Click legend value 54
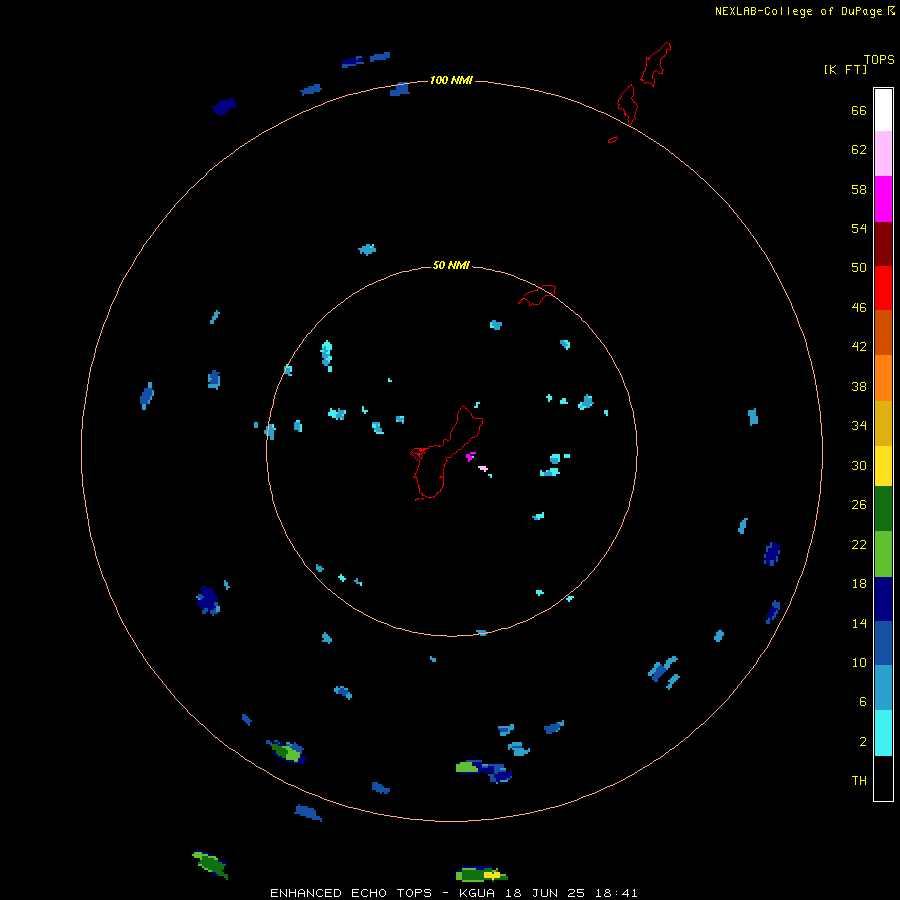Viewport: 900px width, 900px height. [x=859, y=228]
